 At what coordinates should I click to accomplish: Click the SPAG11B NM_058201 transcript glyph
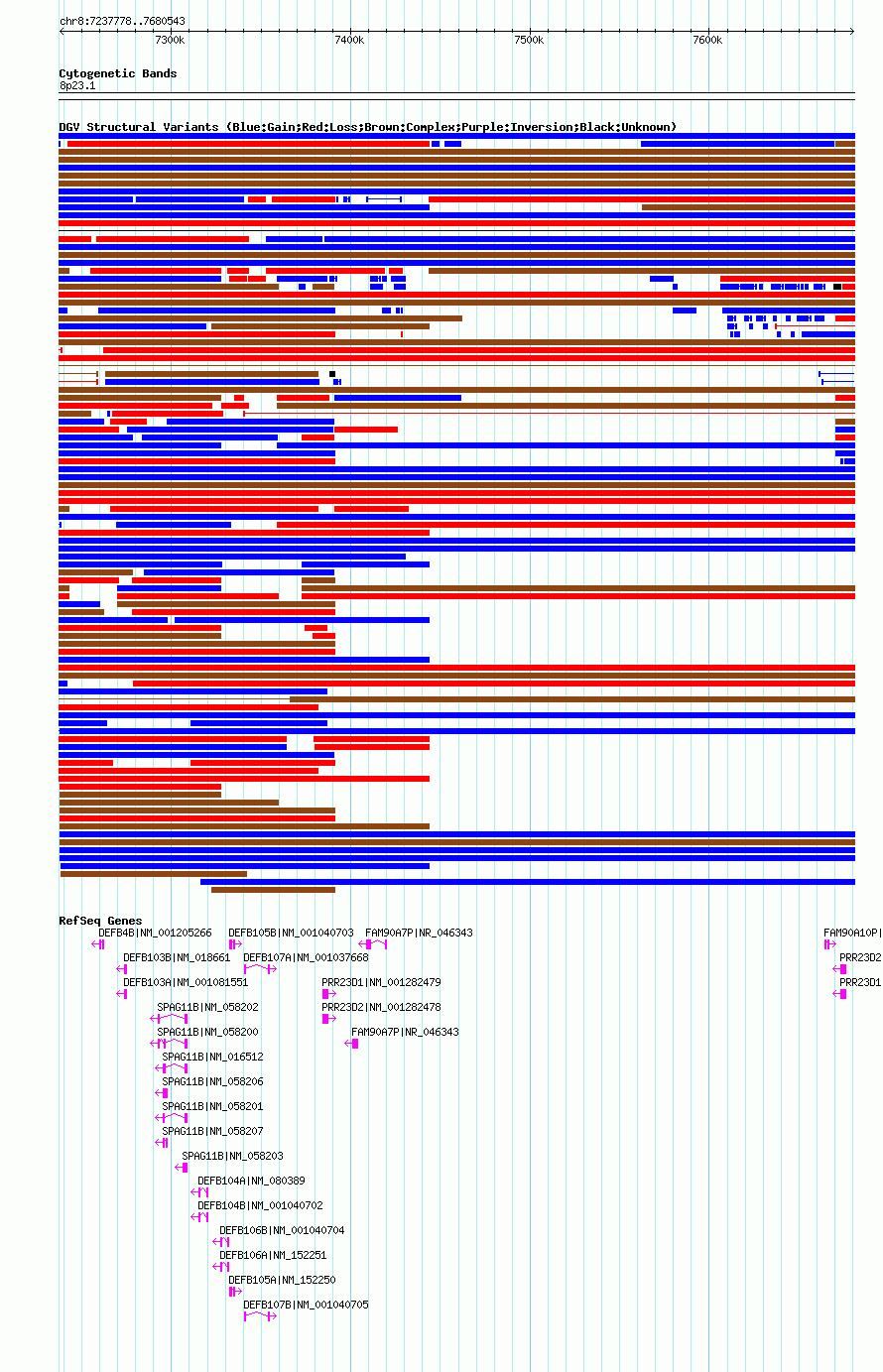(x=172, y=1118)
